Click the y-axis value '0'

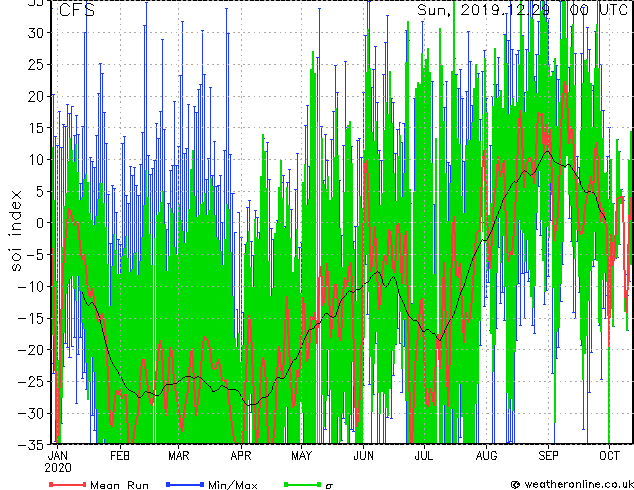[x=40, y=223]
